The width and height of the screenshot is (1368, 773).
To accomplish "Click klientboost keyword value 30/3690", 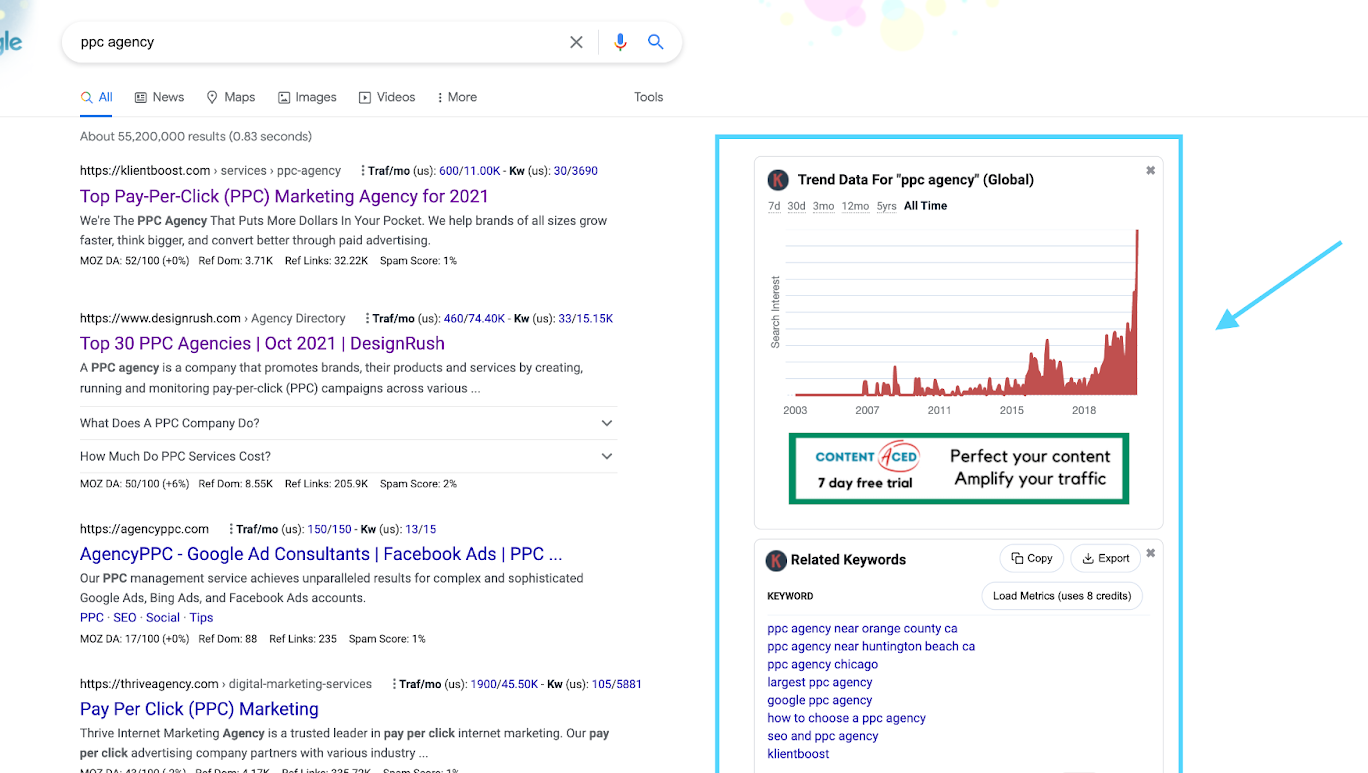I will pyautogui.click(x=575, y=171).
